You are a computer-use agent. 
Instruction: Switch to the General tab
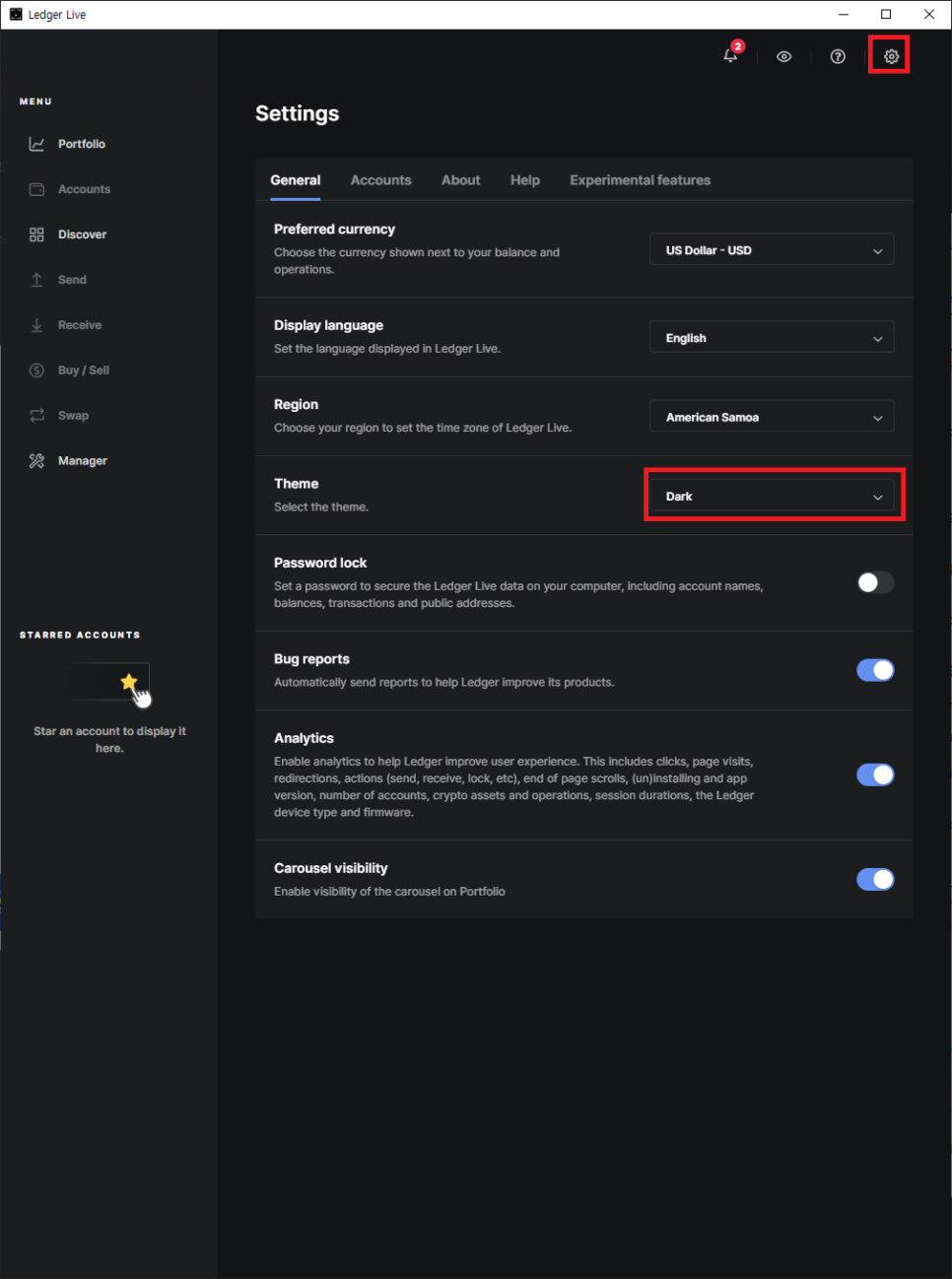[x=296, y=180]
